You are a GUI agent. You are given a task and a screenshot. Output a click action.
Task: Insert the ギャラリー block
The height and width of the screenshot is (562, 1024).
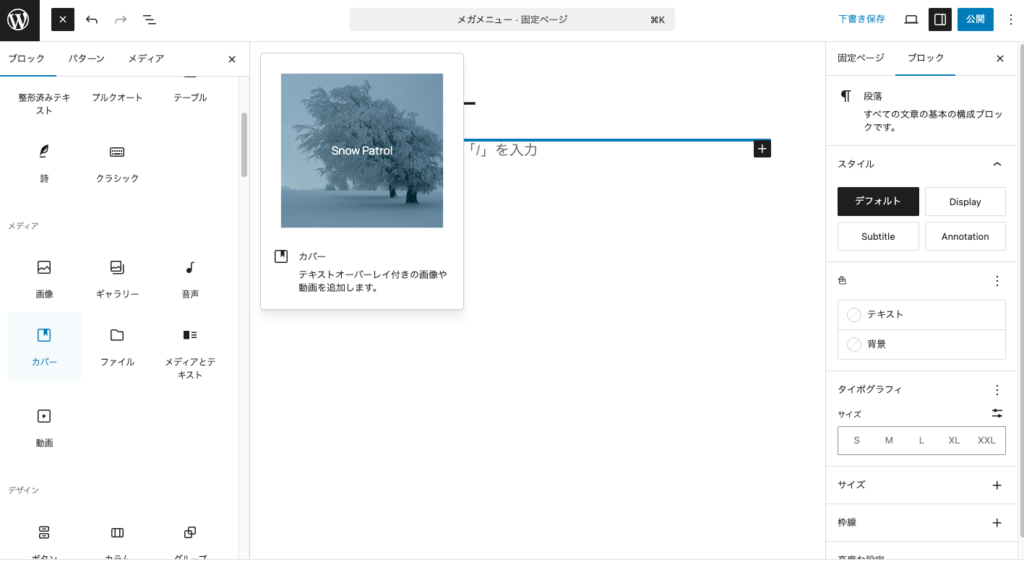click(x=117, y=279)
